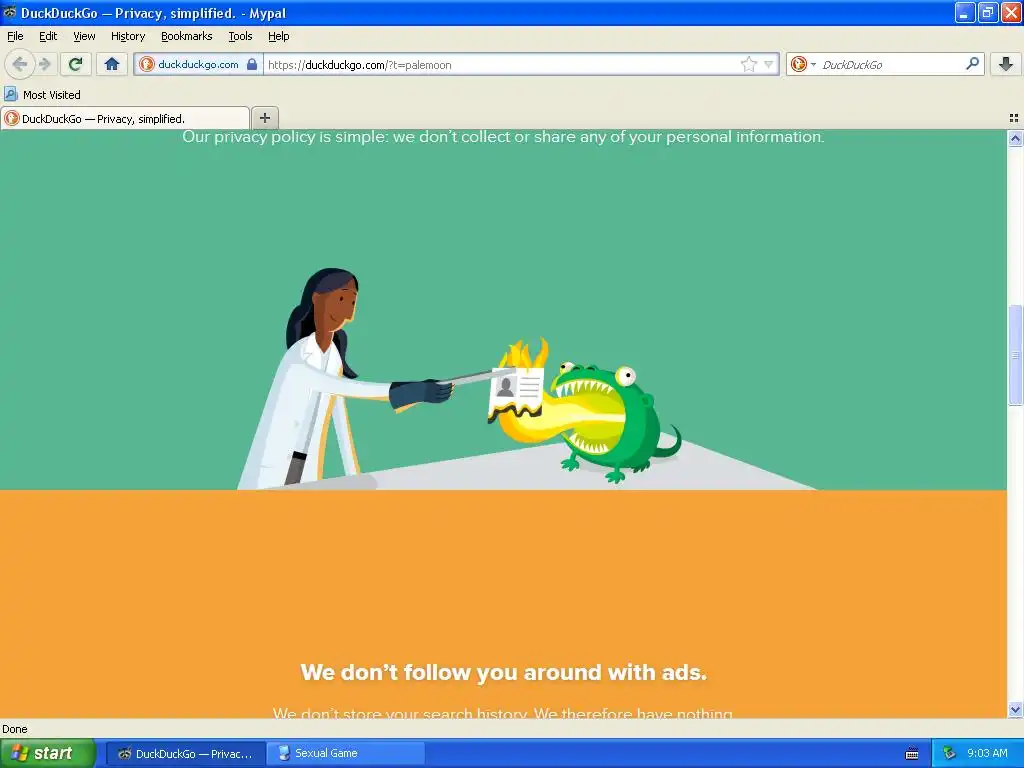Image resolution: width=1024 pixels, height=768 pixels.
Task: Click the network connection tray icon
Action: coord(949,753)
